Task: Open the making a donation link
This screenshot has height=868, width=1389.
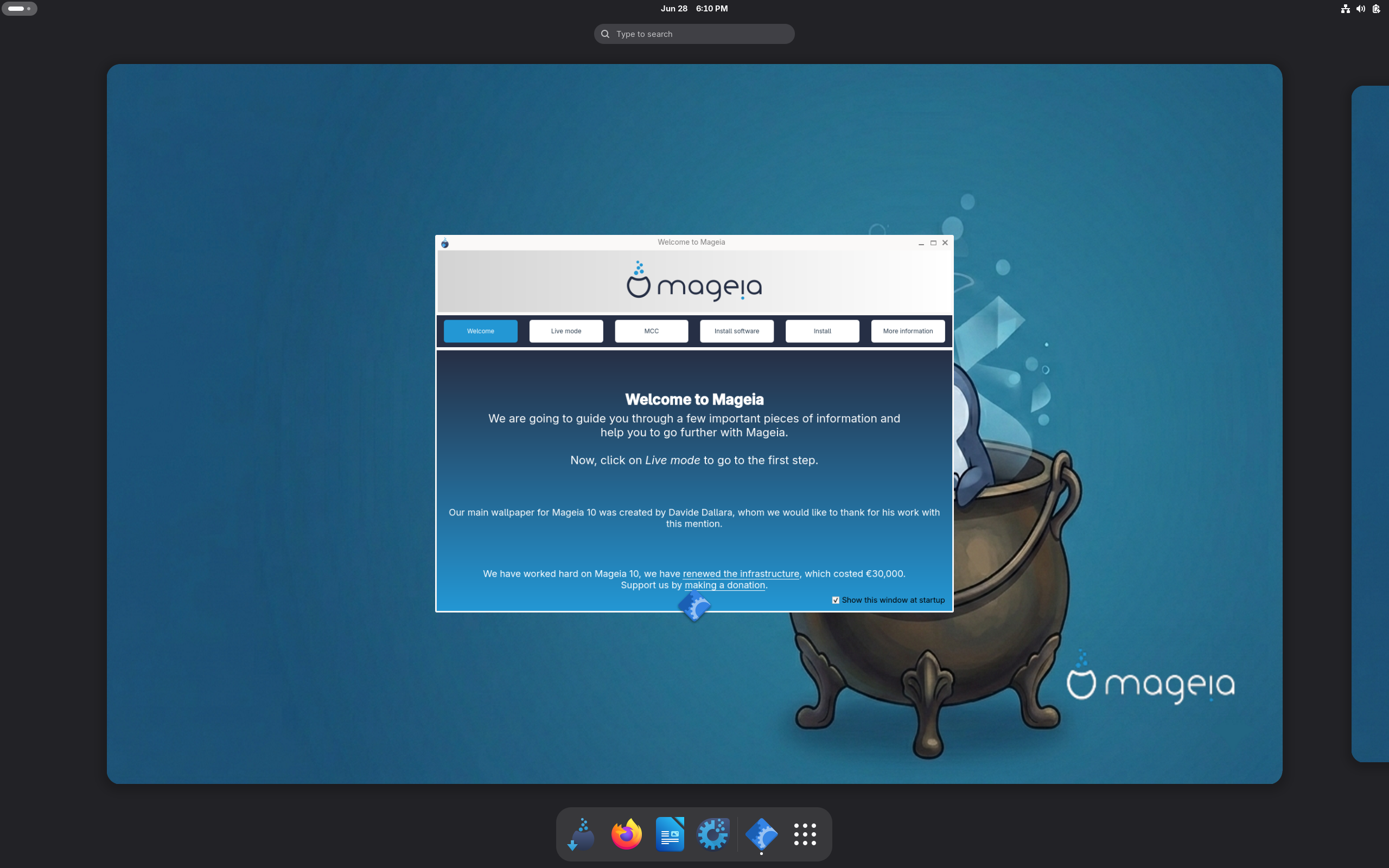Action: point(725,585)
